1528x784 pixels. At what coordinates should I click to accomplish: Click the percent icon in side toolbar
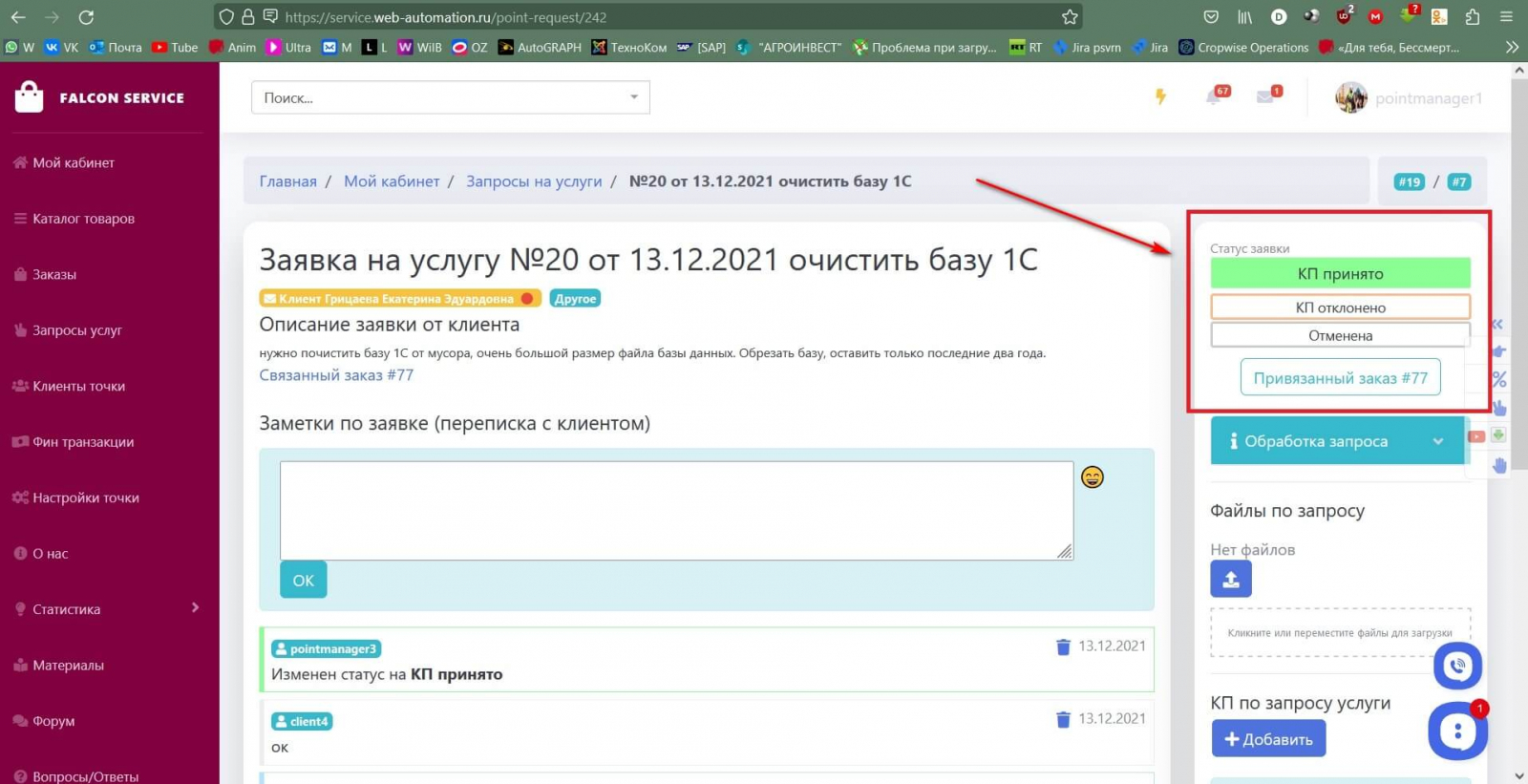click(1499, 379)
